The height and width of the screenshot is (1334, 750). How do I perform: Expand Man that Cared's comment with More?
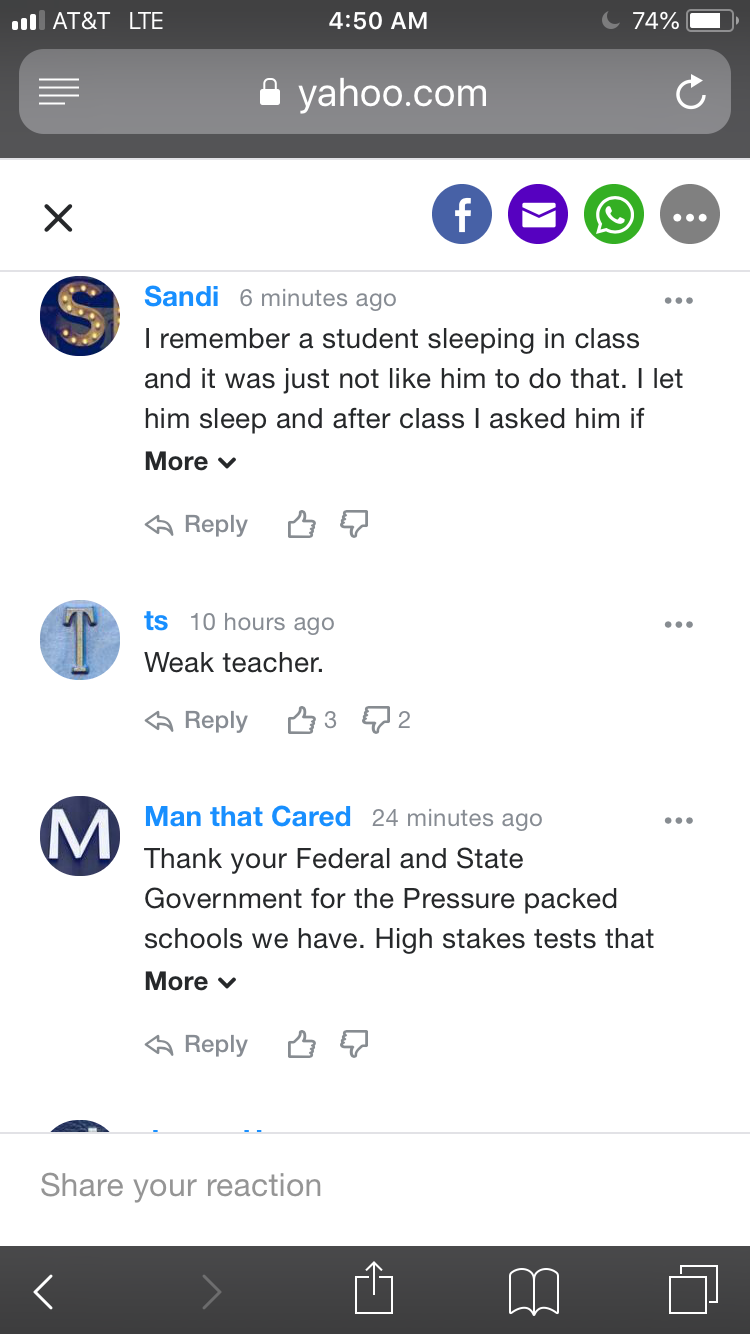click(x=190, y=982)
